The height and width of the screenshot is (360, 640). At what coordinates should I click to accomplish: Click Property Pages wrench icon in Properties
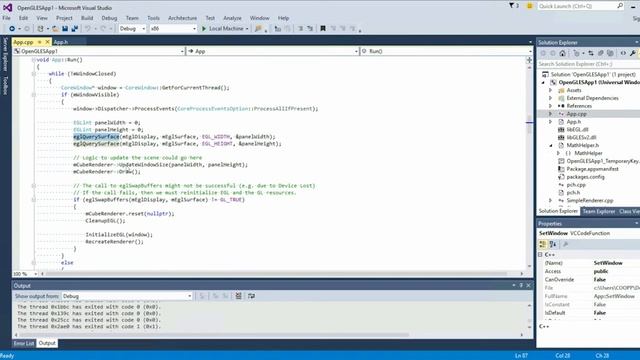pos(565,244)
